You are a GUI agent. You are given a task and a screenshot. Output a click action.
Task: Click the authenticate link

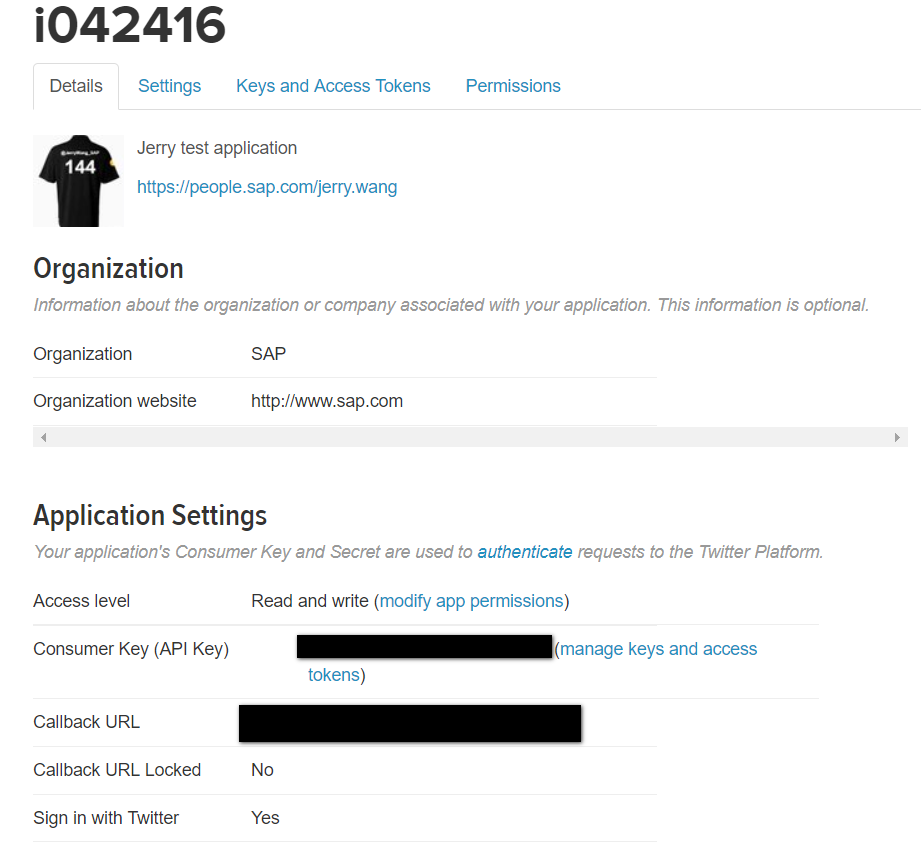(x=525, y=552)
